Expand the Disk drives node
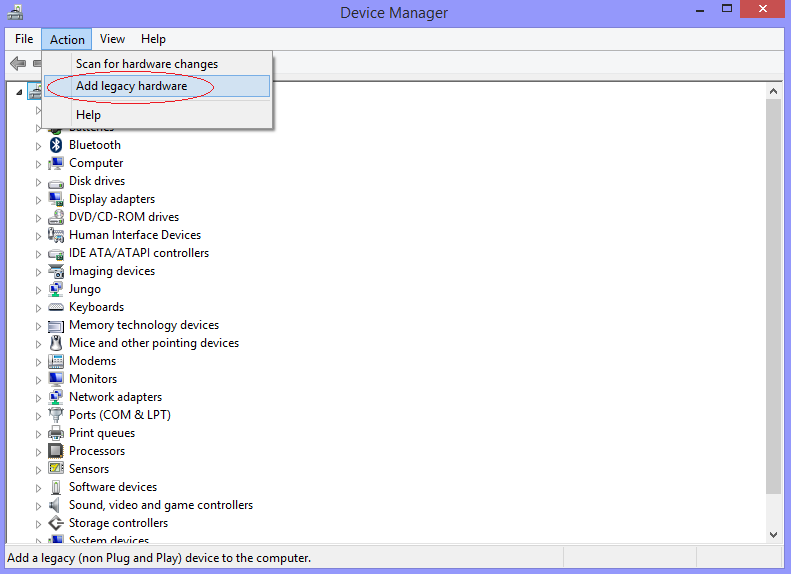Viewport: 791px width, 574px height. [39, 182]
